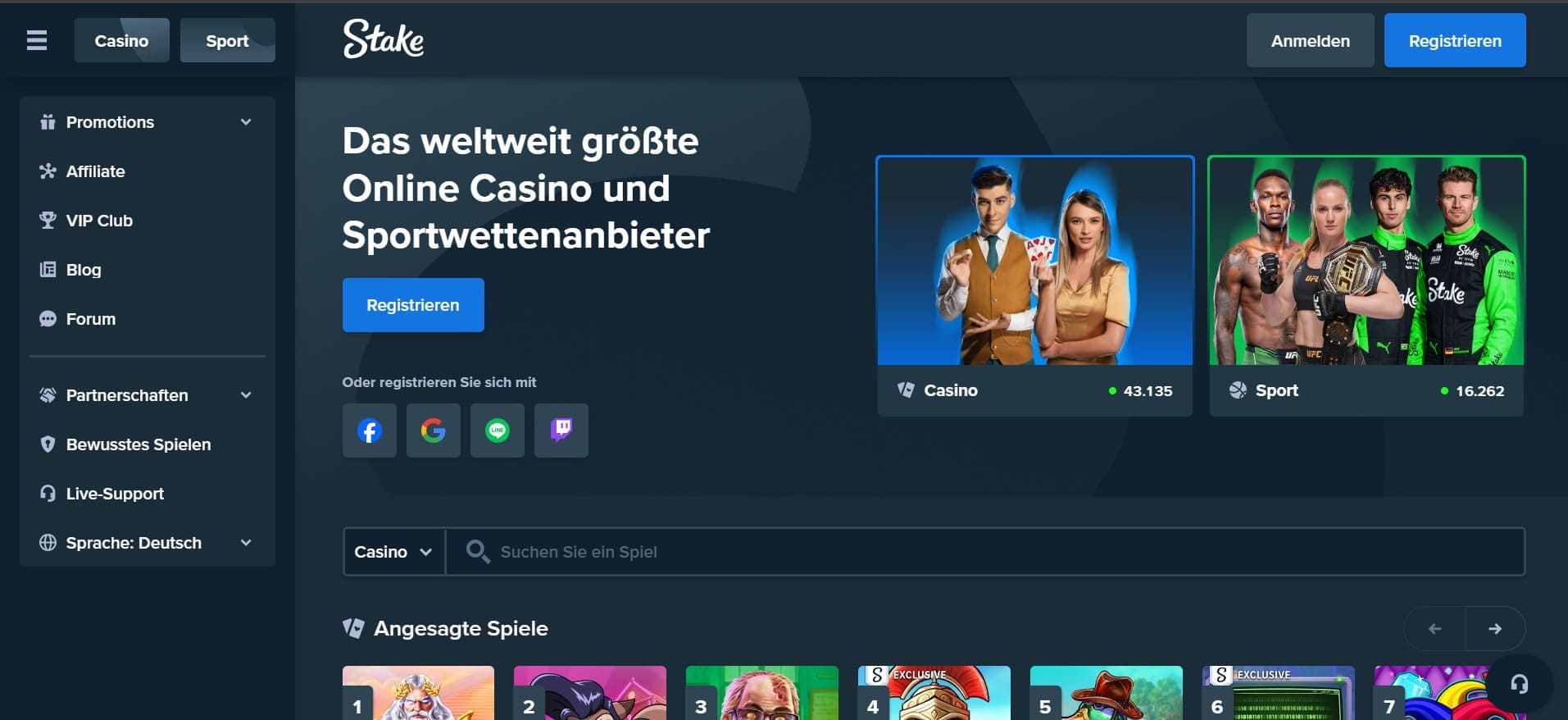Screen dimensions: 1568x720
Task: Click the hamburger menu icon
Action: click(37, 40)
